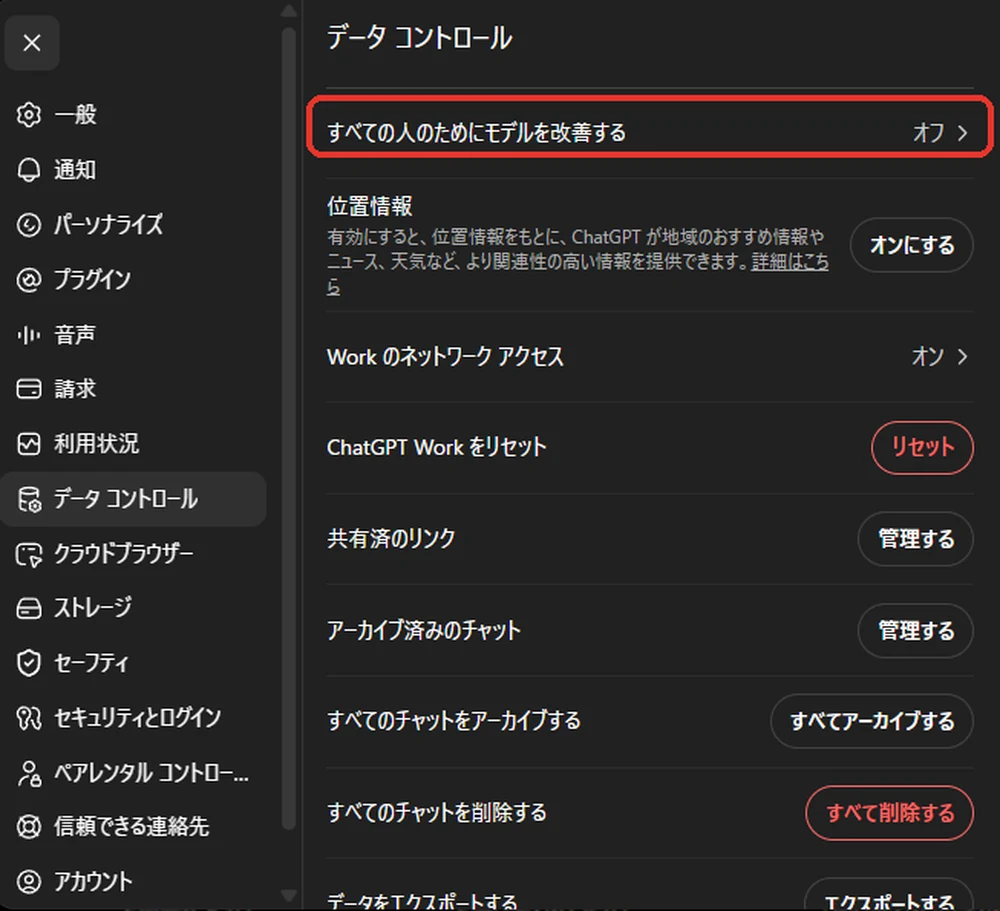Screen dimensions: 1000x911
Task: Click the gear icon beside 一般
Action: [29, 115]
